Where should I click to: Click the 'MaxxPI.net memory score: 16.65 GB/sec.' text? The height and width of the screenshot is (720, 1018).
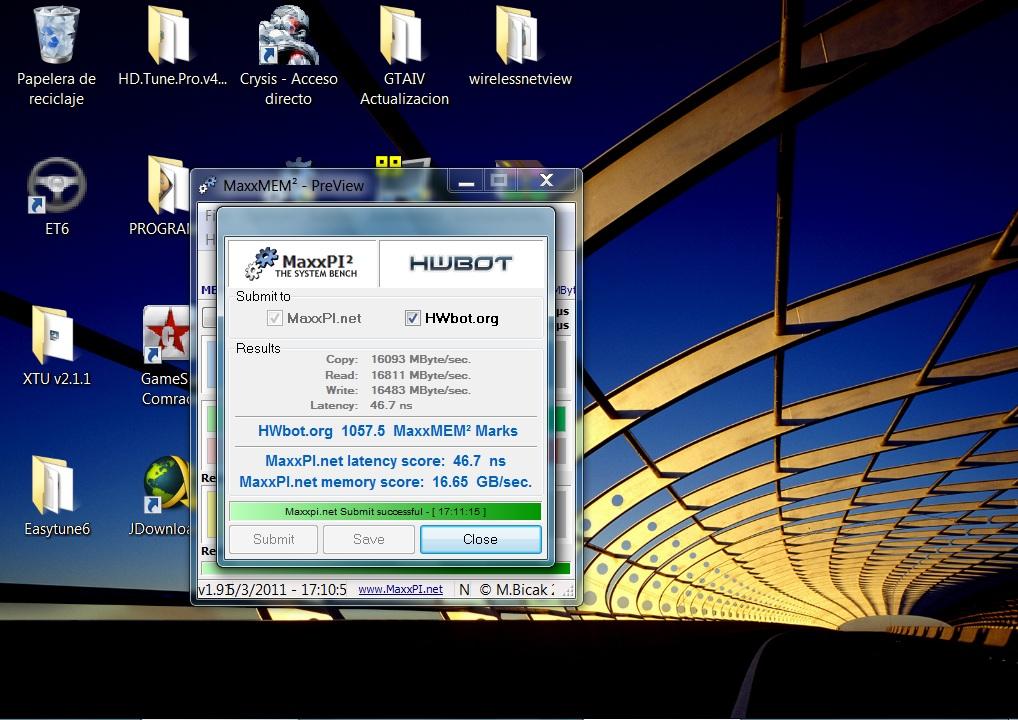(385, 482)
